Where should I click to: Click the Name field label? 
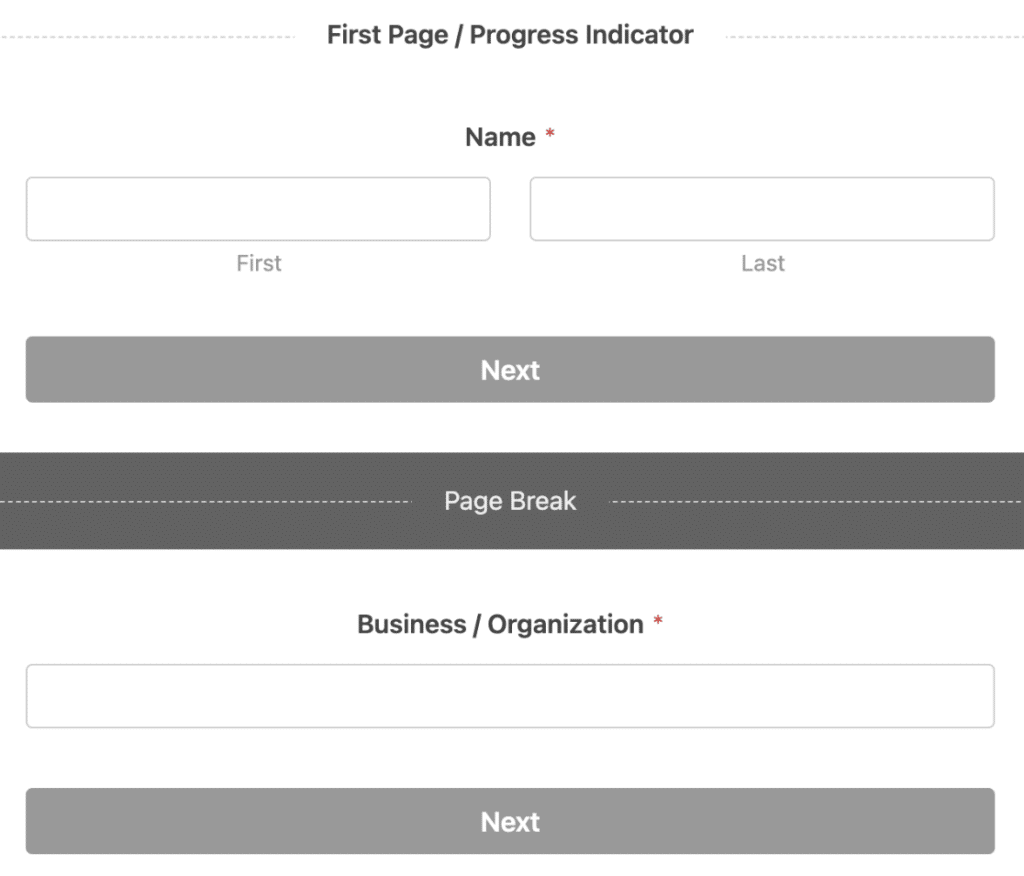click(501, 137)
